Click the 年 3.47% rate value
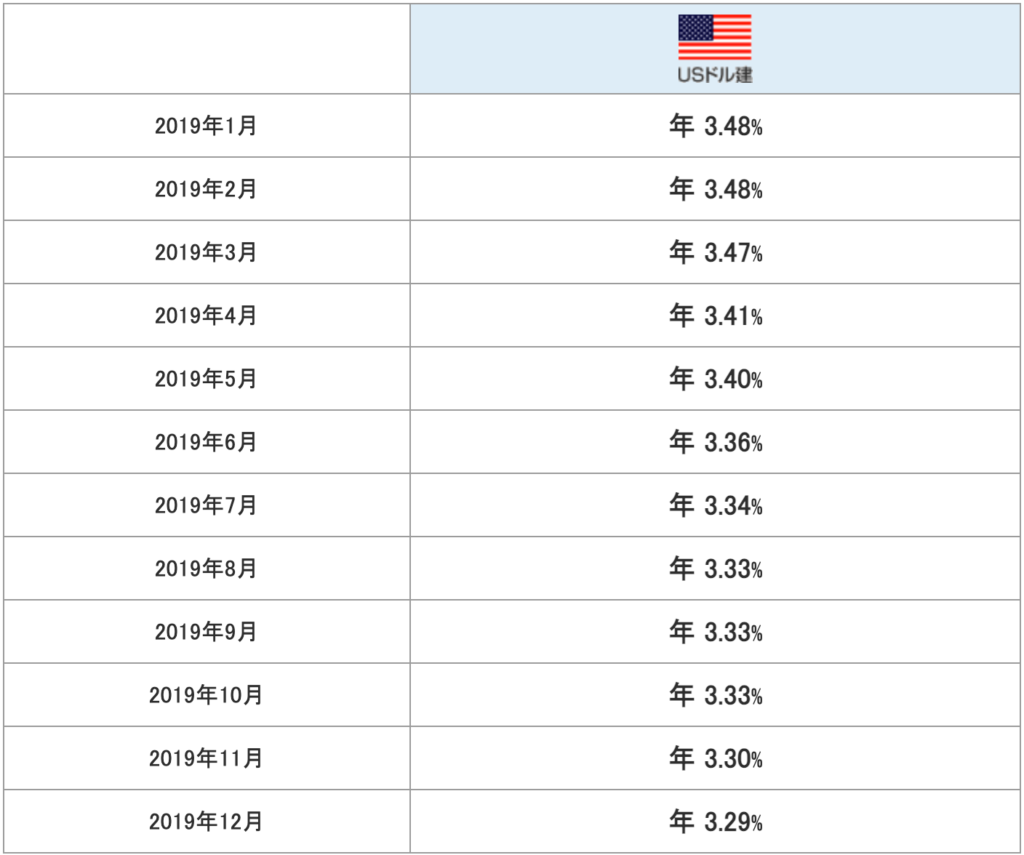 (716, 252)
